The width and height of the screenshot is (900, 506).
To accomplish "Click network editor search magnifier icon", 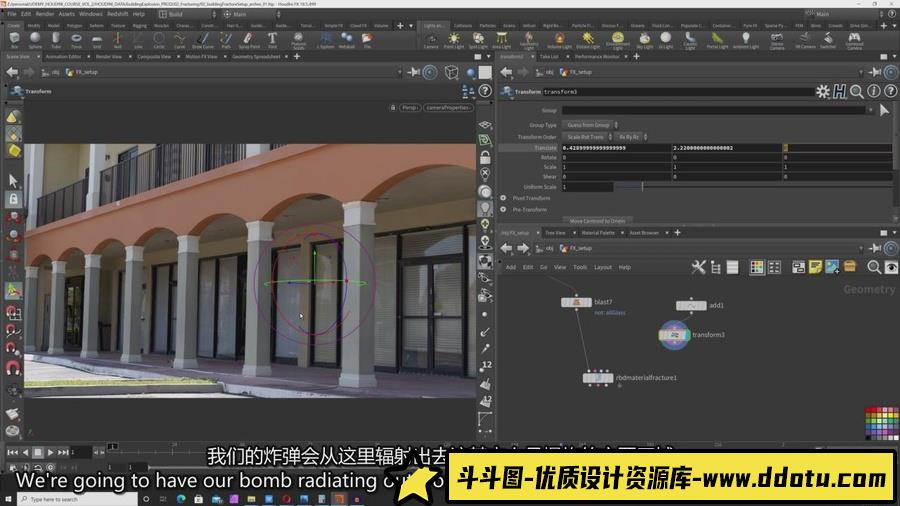I will (874, 267).
